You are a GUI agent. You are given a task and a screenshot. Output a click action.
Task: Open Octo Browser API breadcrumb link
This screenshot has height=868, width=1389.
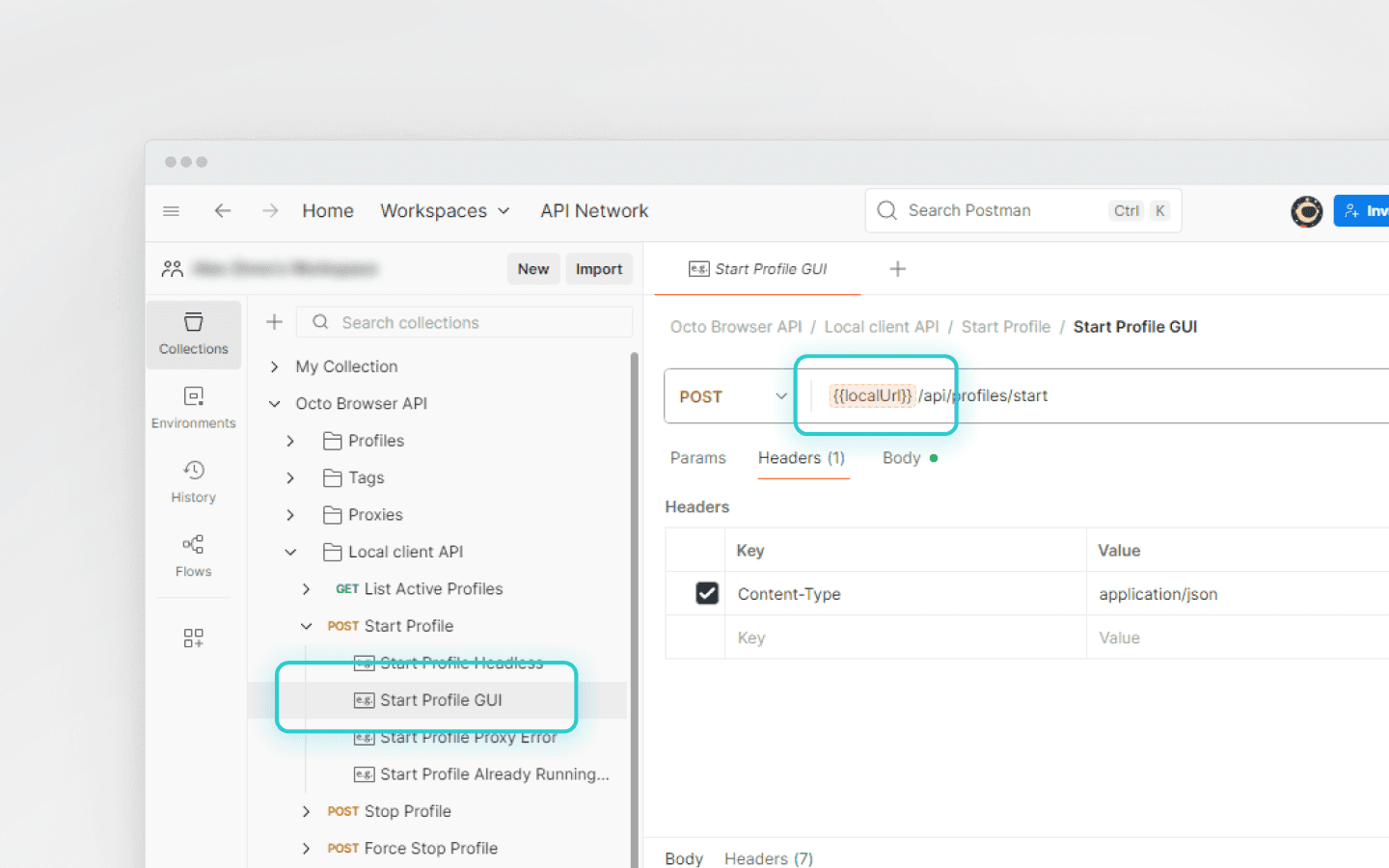(736, 327)
